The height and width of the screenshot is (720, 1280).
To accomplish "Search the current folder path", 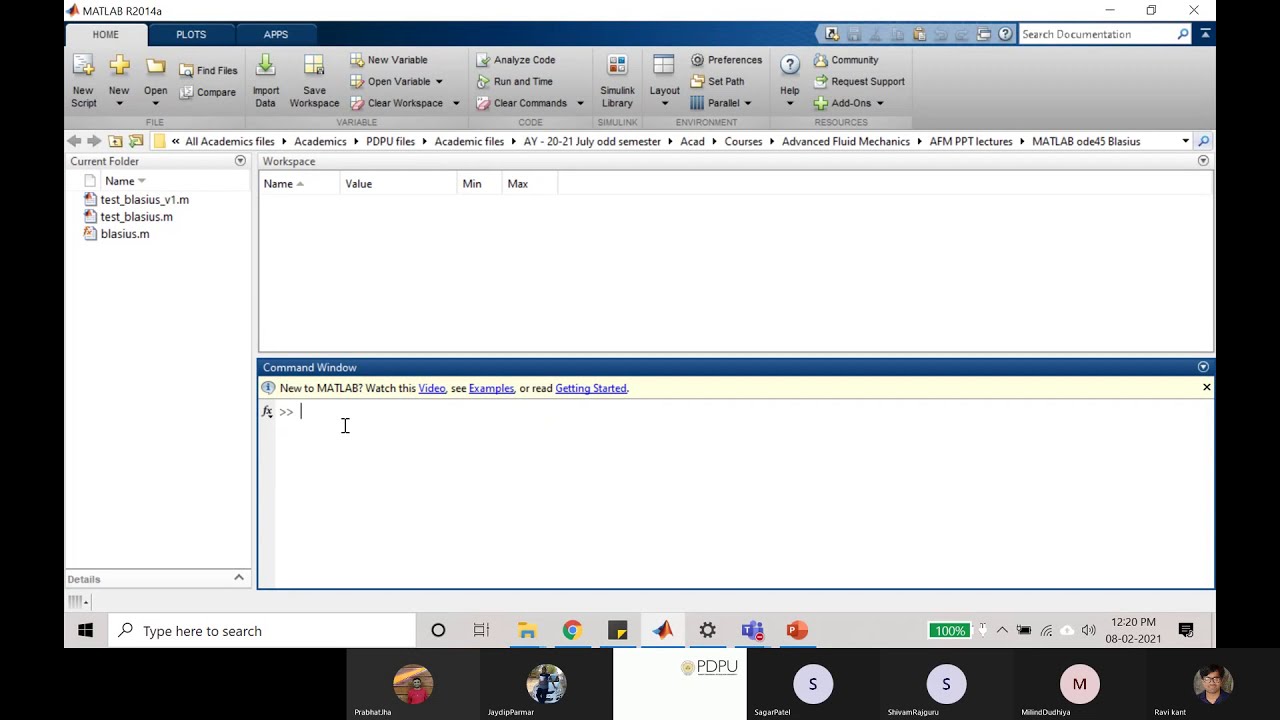I will click(1204, 141).
